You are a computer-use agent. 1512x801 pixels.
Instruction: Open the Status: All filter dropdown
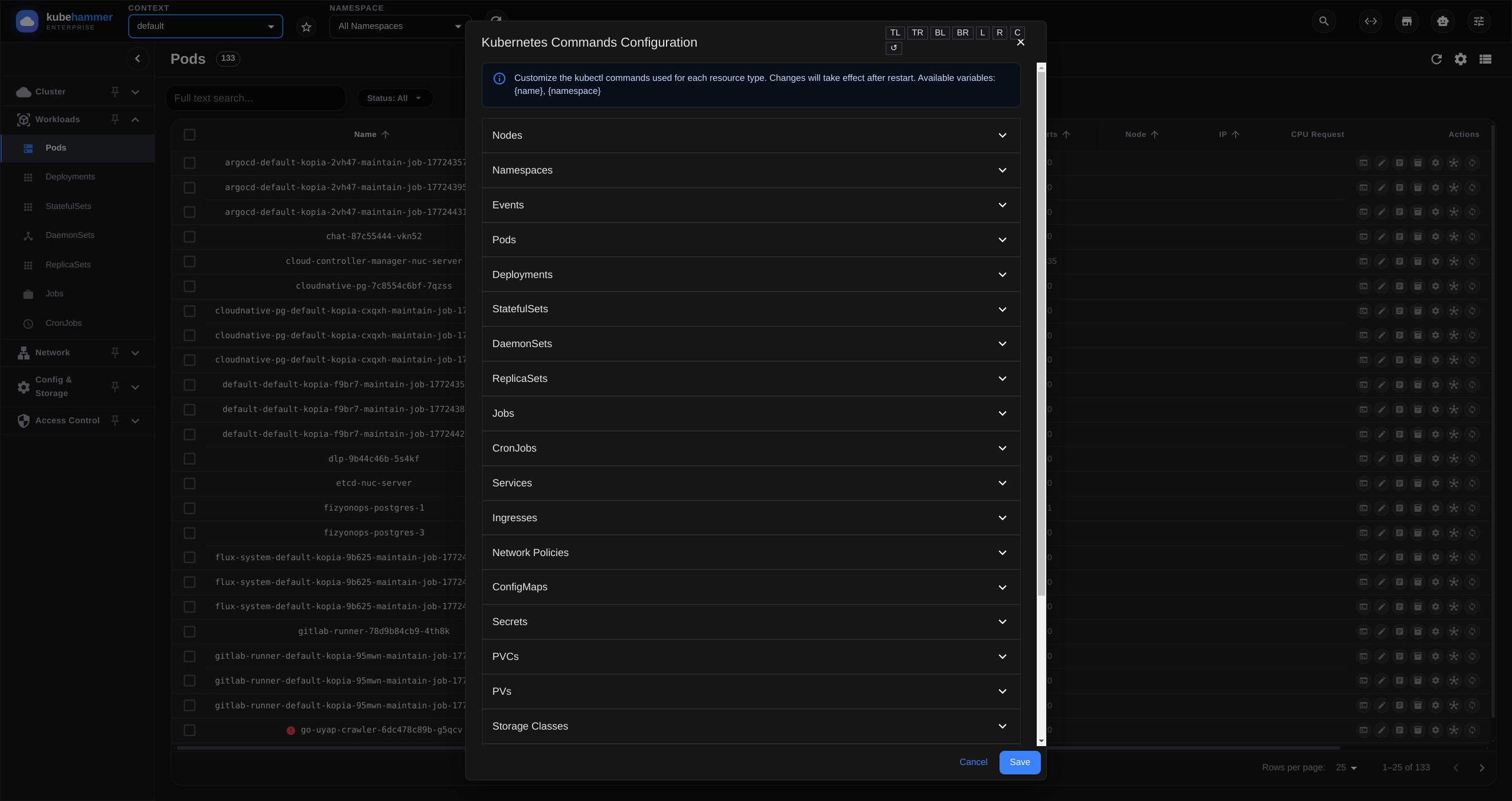pos(394,98)
